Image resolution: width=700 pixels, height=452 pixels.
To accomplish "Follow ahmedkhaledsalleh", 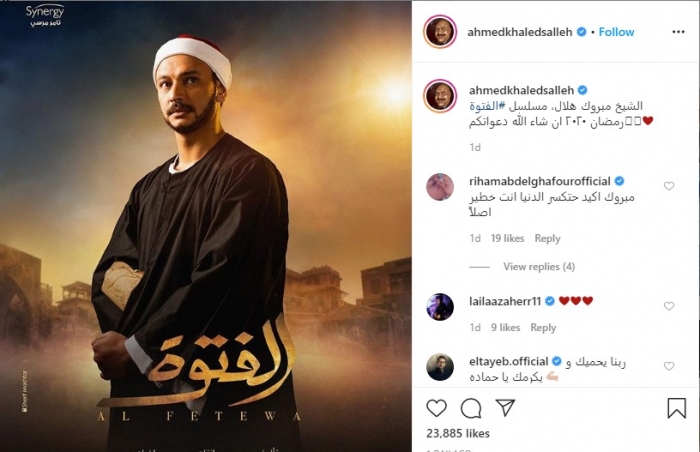I will (x=616, y=32).
